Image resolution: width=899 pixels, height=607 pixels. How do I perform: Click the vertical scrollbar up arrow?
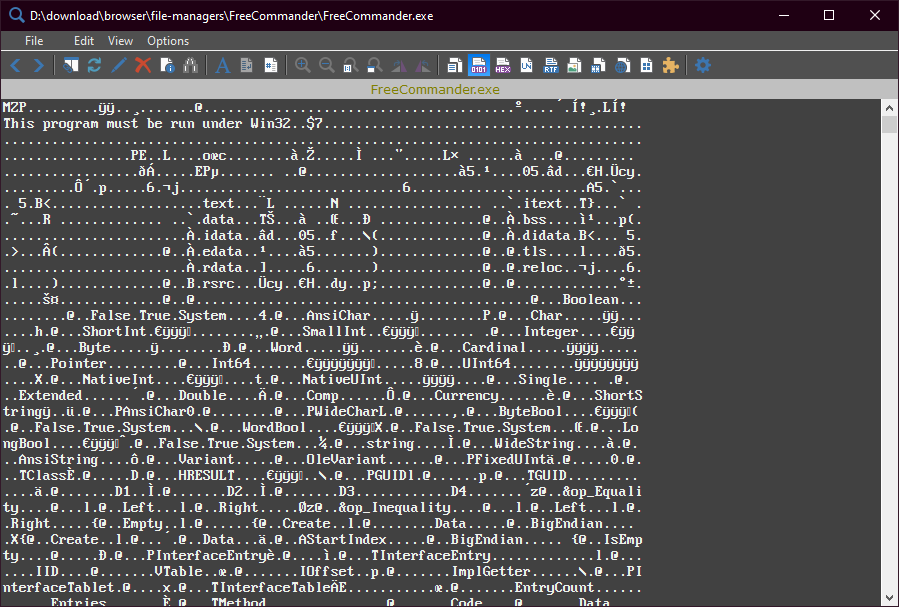(x=889, y=107)
